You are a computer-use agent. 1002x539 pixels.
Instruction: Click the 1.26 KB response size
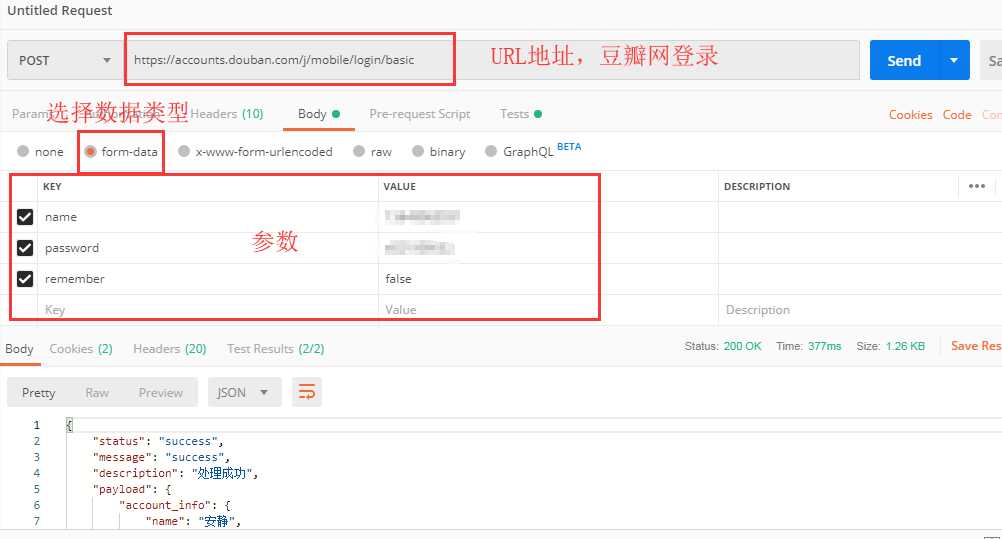click(x=905, y=346)
